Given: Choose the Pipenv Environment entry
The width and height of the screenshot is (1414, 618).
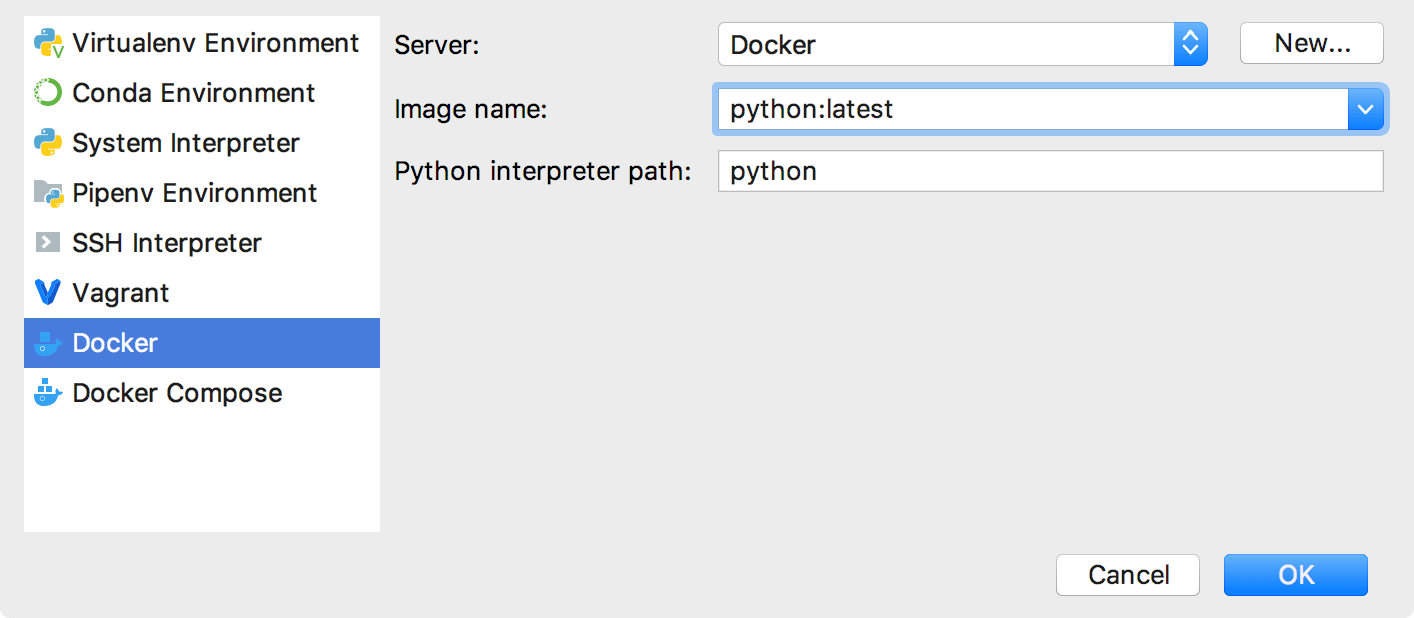Looking at the screenshot, I should (x=195, y=192).
